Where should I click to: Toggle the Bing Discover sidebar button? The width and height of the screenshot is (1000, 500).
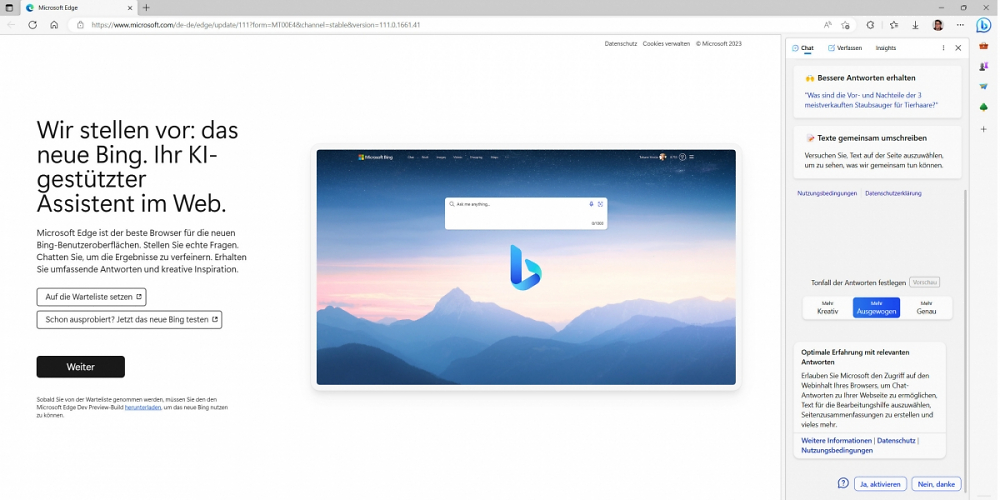[983, 26]
